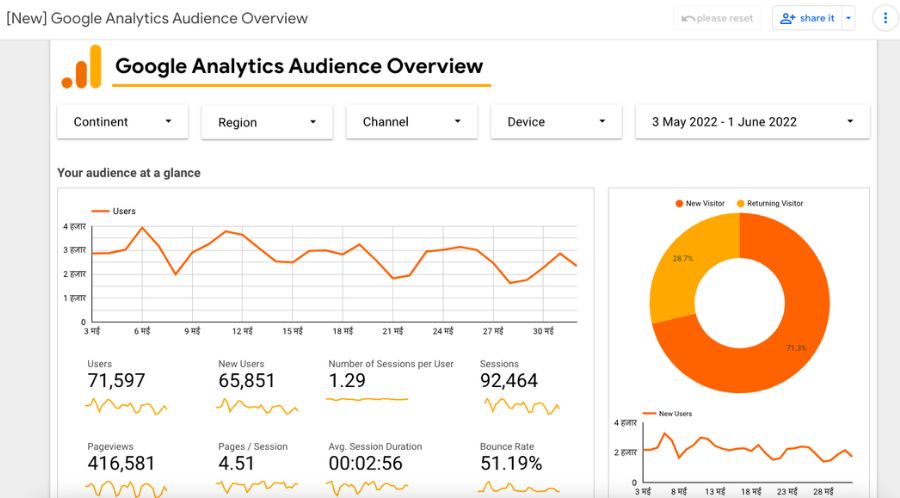Image resolution: width=900 pixels, height=498 pixels.
Task: Click the Users sparkline under 71,597
Action: (126, 407)
